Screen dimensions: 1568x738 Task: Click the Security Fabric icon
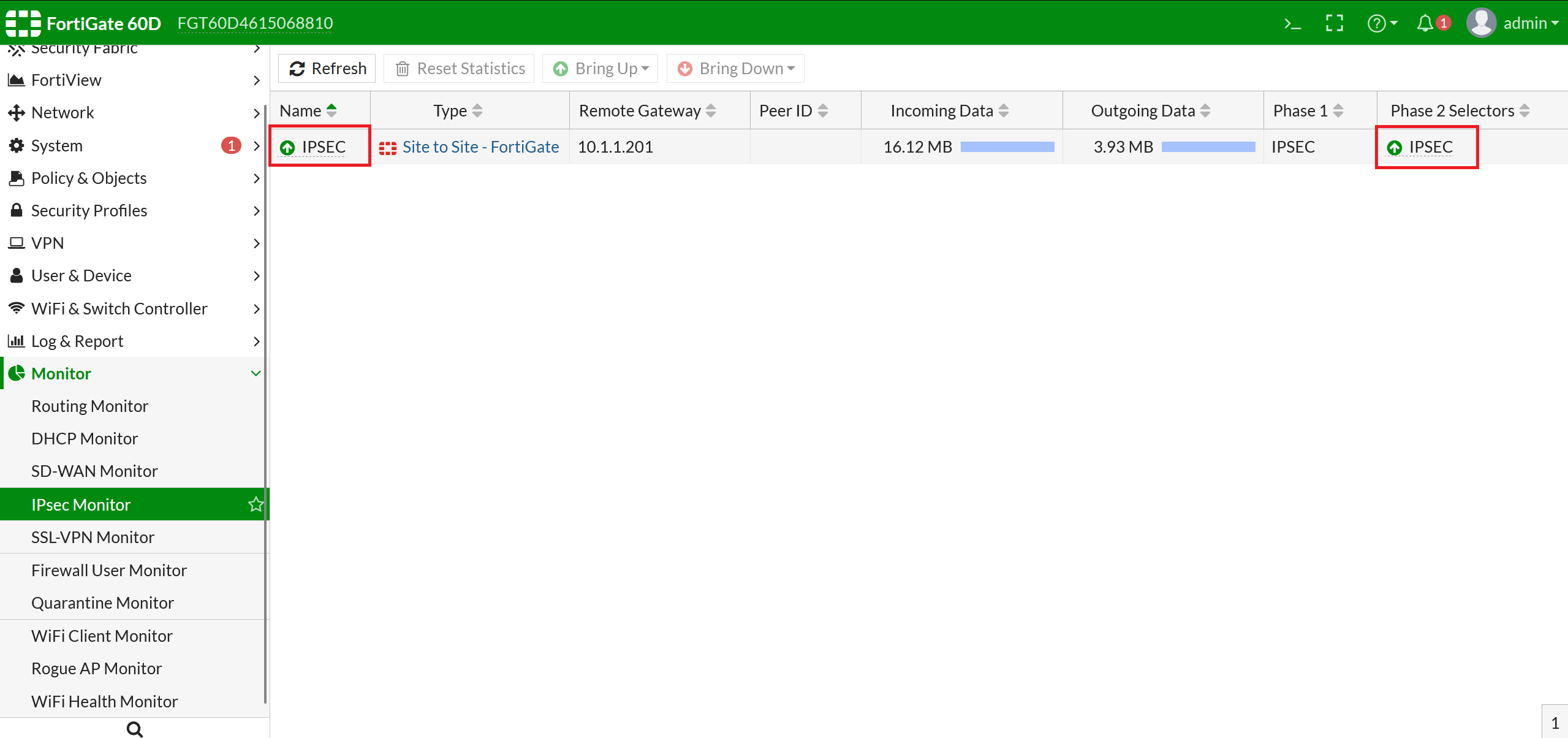point(16,49)
